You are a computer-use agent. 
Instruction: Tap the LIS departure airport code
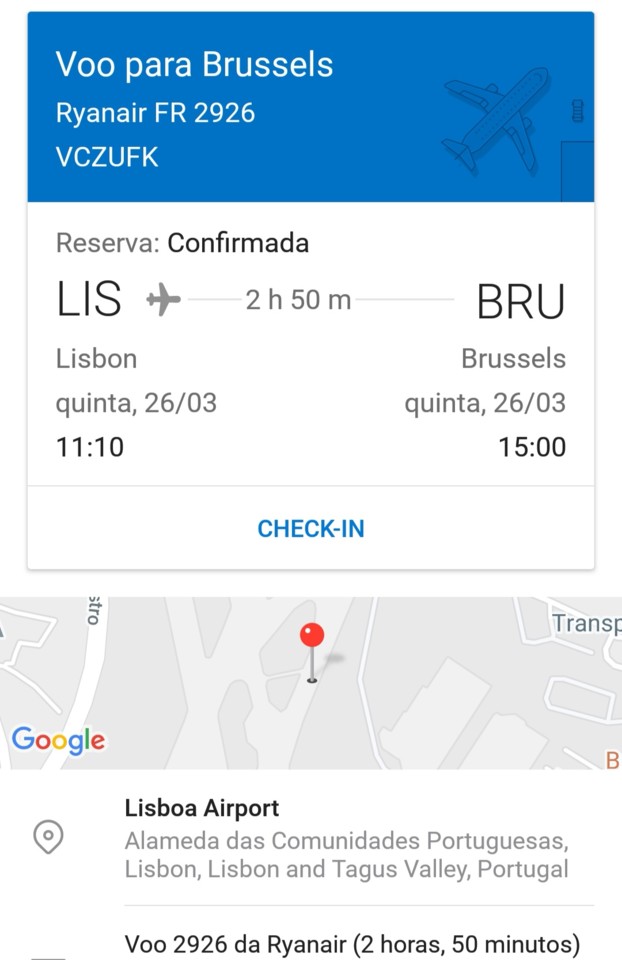point(89,300)
